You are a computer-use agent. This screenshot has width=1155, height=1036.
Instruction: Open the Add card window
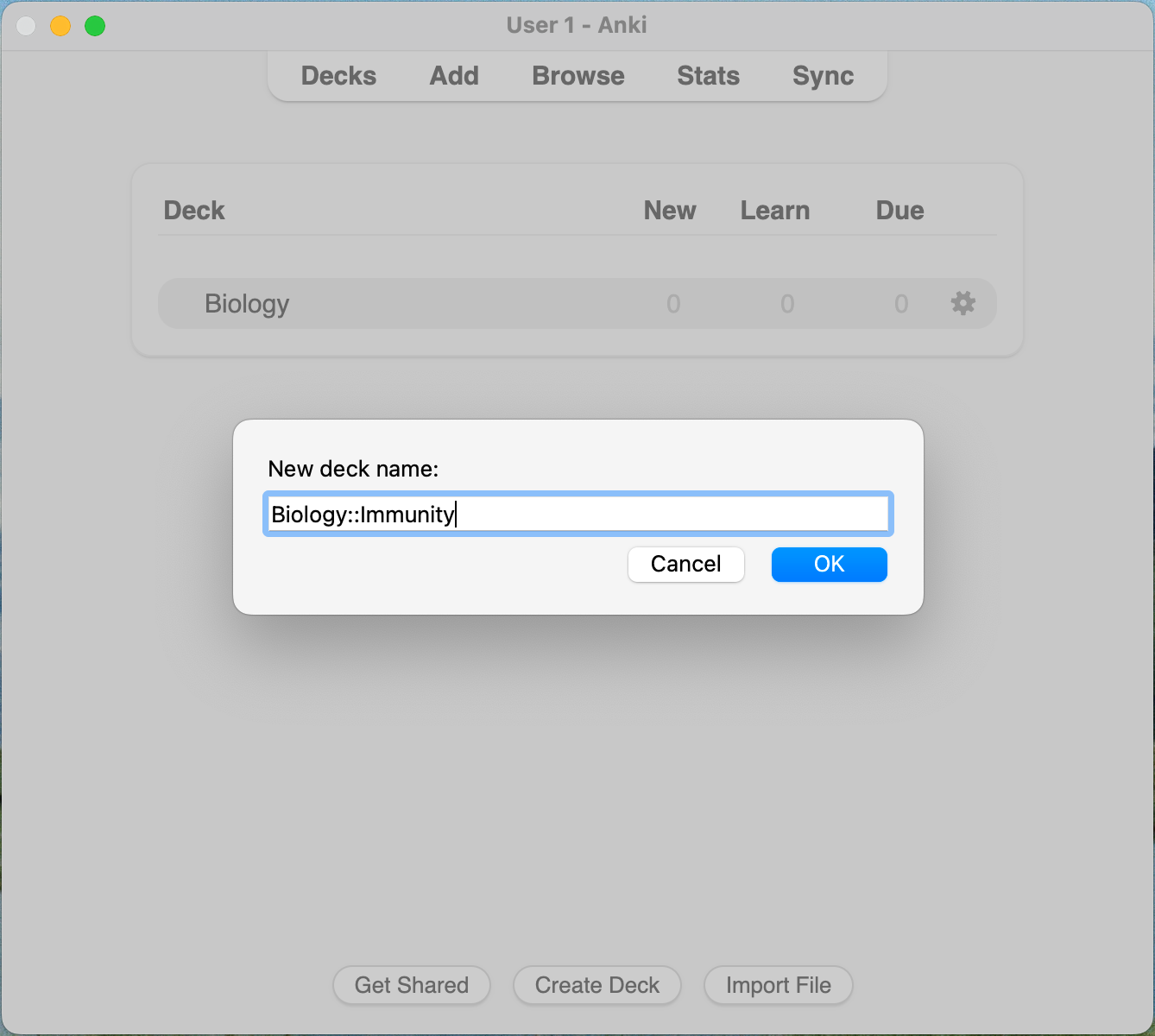click(x=454, y=76)
